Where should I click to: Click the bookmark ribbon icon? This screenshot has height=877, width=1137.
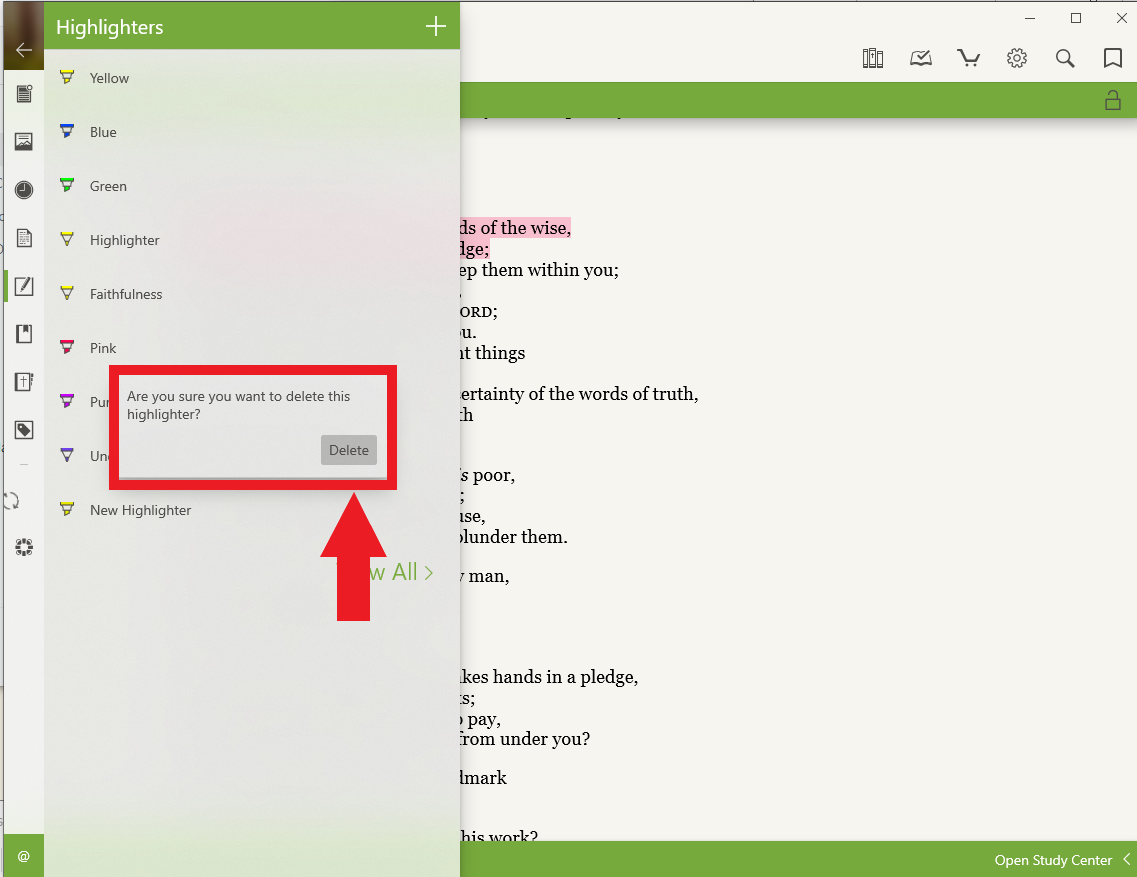[1112, 59]
